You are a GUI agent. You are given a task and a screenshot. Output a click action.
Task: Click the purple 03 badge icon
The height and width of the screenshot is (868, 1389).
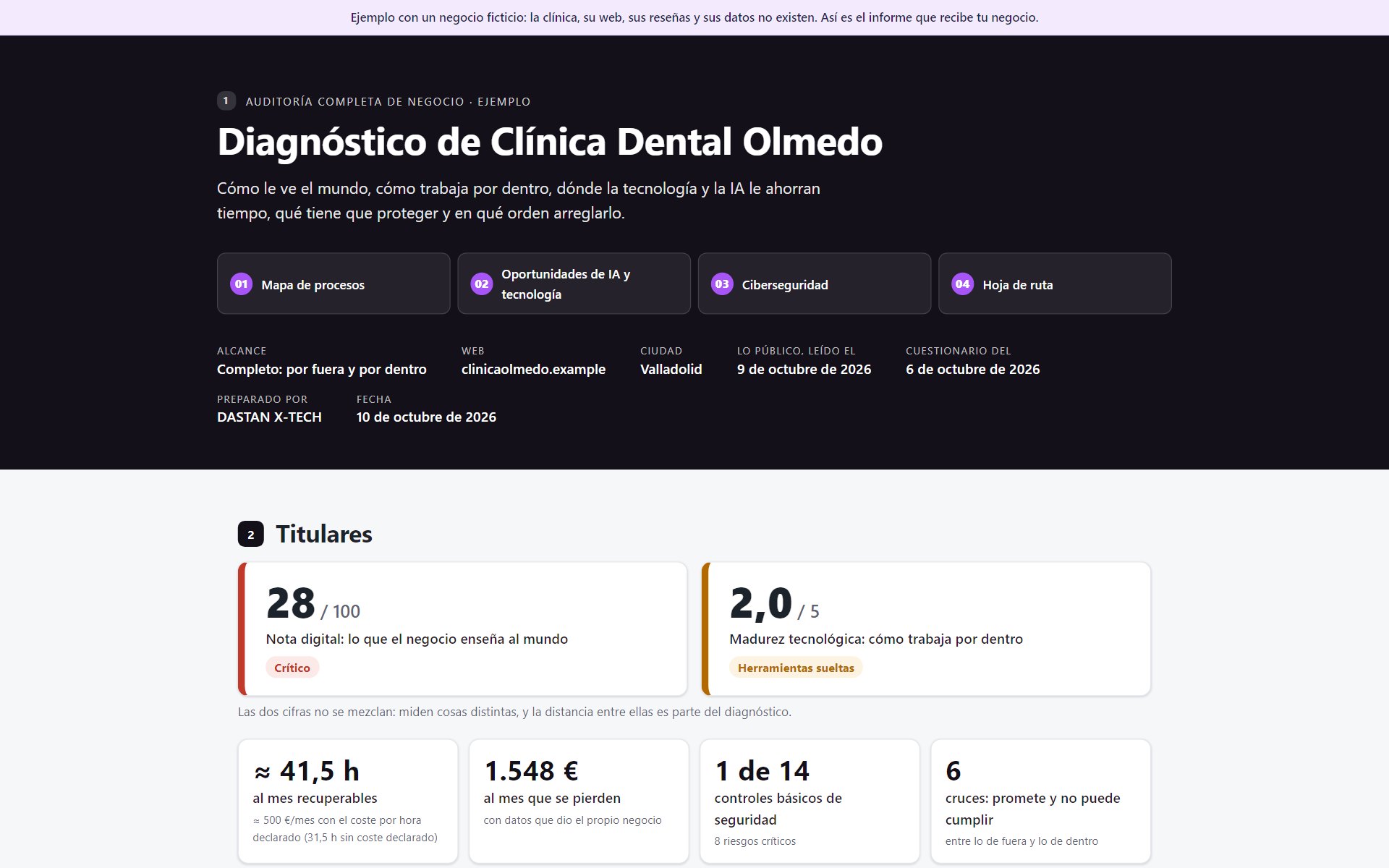pyautogui.click(x=722, y=284)
